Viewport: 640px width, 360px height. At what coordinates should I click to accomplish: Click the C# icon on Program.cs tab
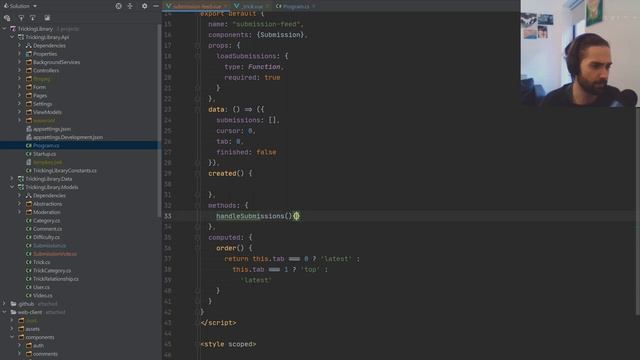[x=278, y=6]
